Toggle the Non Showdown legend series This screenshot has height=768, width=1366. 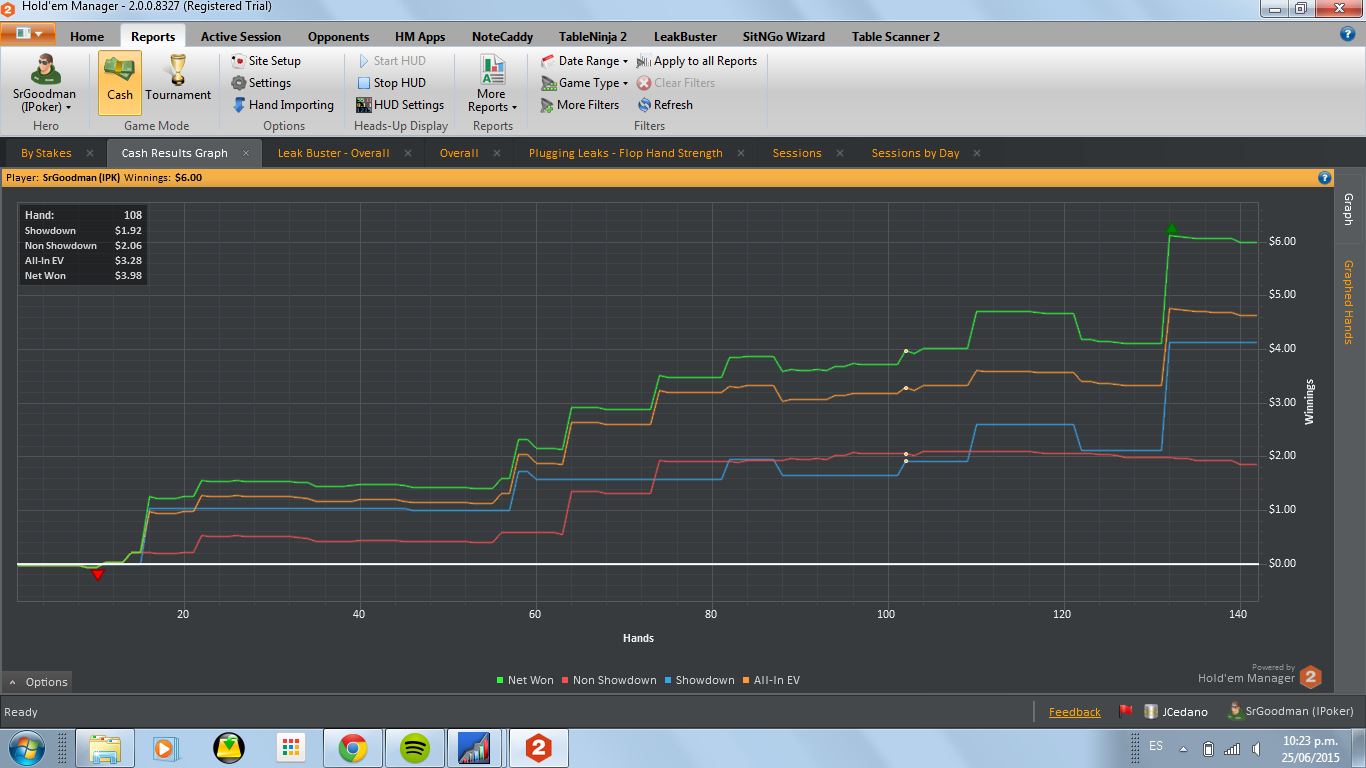[609, 680]
